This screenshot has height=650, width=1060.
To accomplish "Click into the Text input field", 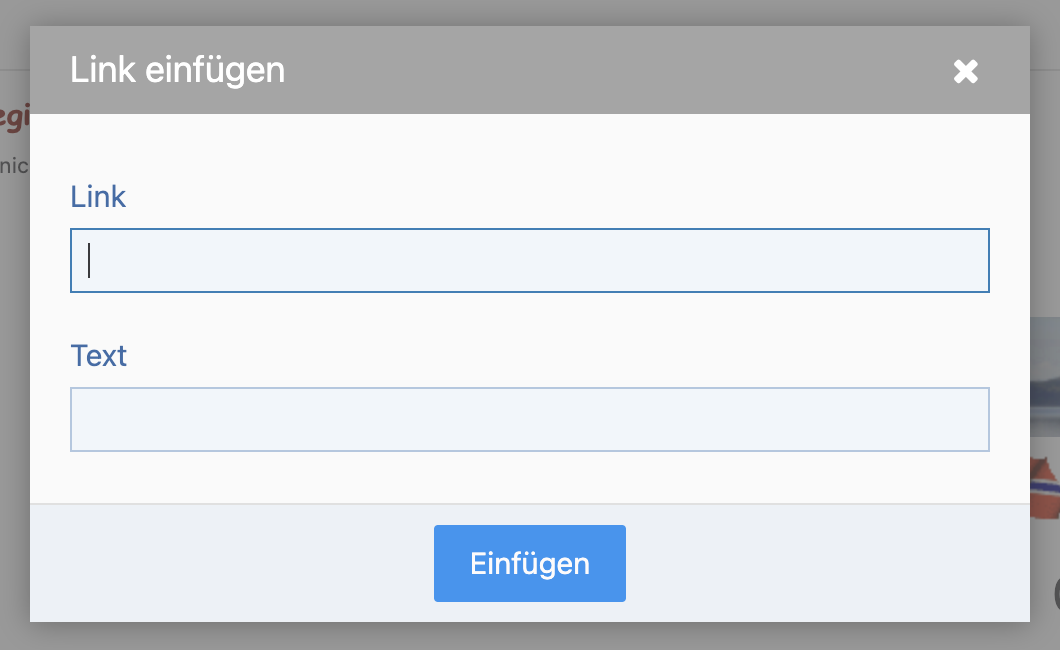I will tap(530, 419).
